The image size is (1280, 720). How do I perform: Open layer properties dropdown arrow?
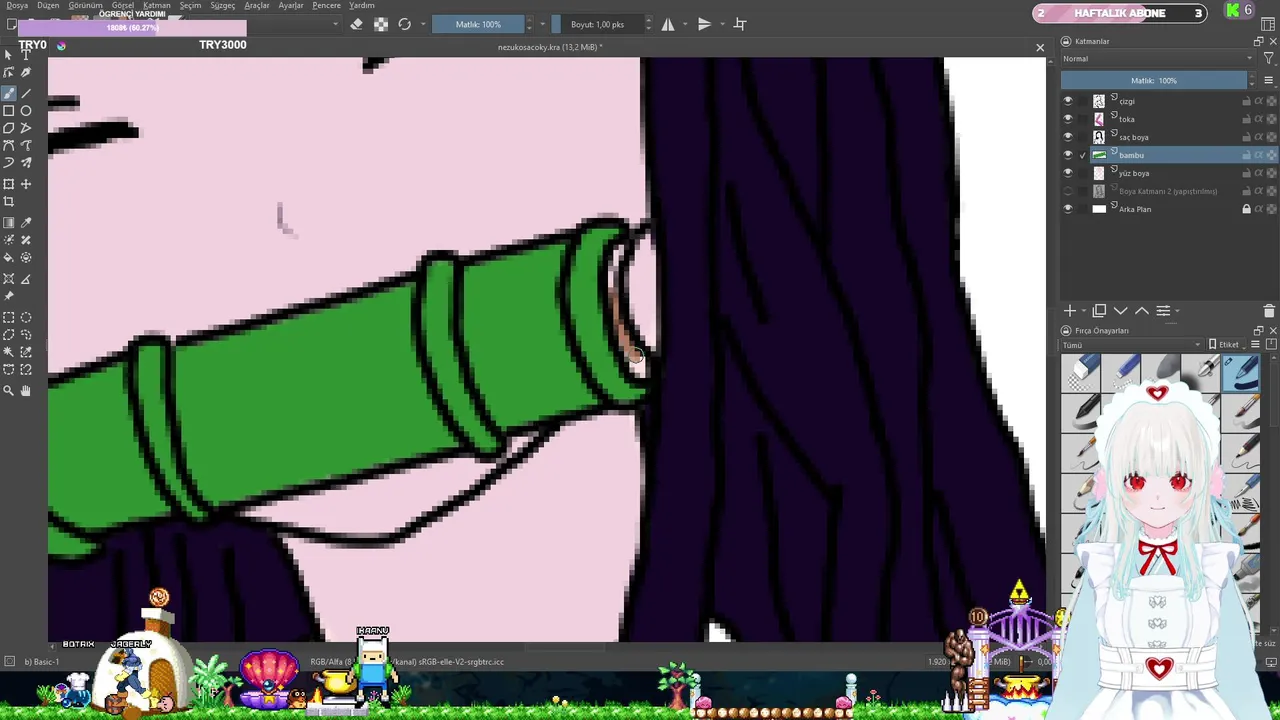click(1177, 311)
